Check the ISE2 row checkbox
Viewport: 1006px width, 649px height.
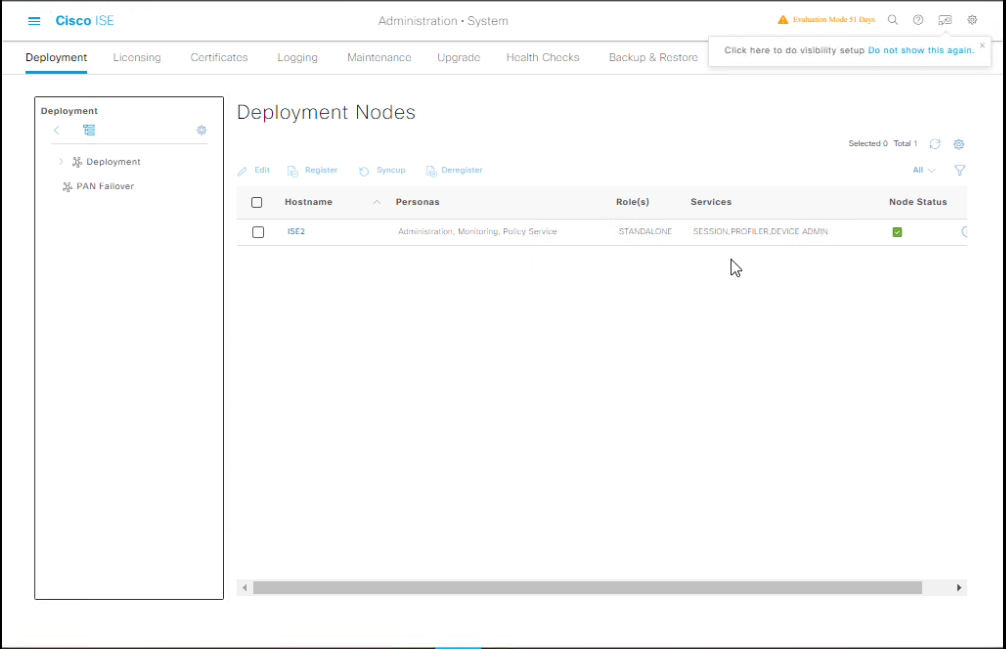258,232
